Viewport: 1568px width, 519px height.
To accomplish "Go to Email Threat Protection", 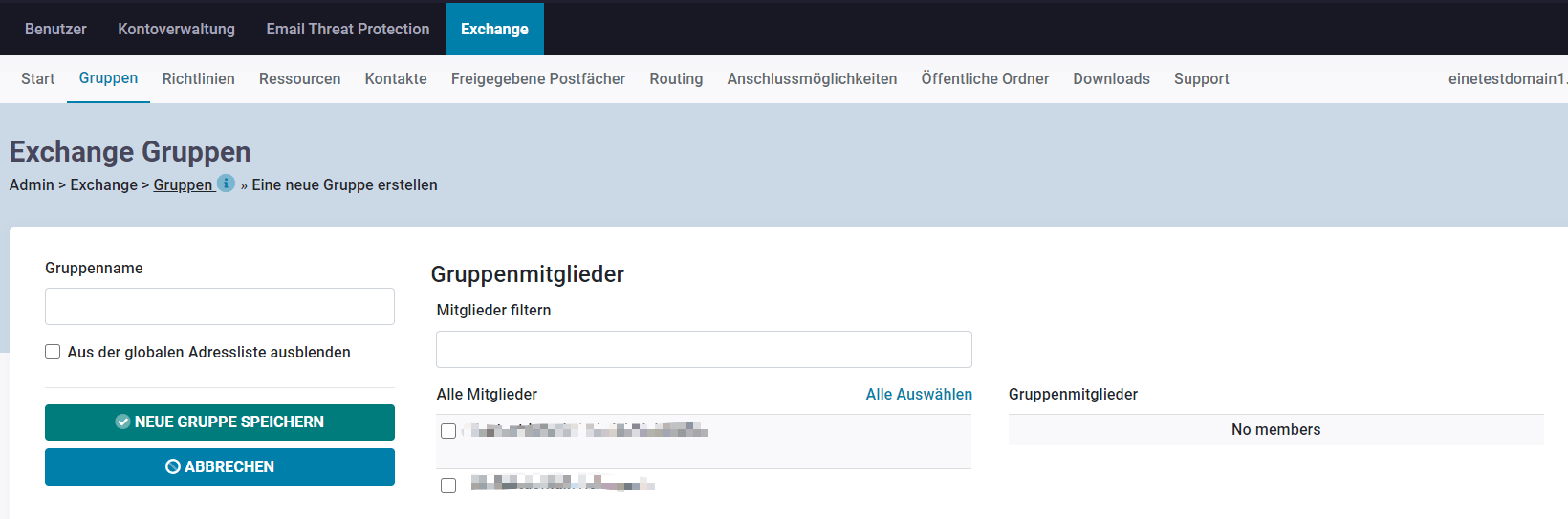I will pyautogui.click(x=348, y=29).
